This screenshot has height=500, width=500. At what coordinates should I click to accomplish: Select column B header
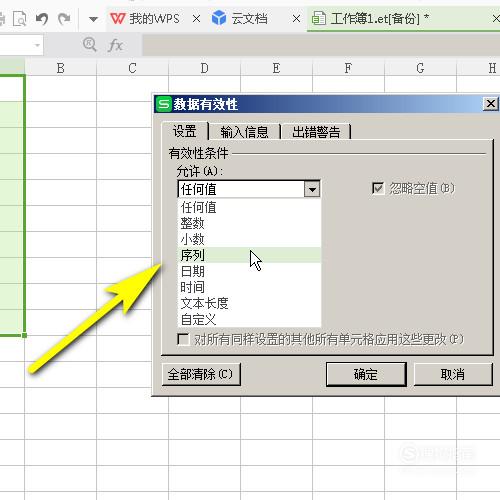[61, 68]
